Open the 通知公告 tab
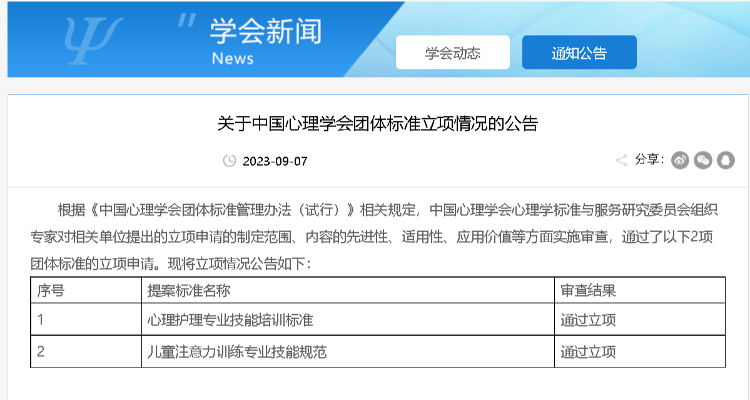Image resolution: width=750 pixels, height=400 pixels. [579, 53]
